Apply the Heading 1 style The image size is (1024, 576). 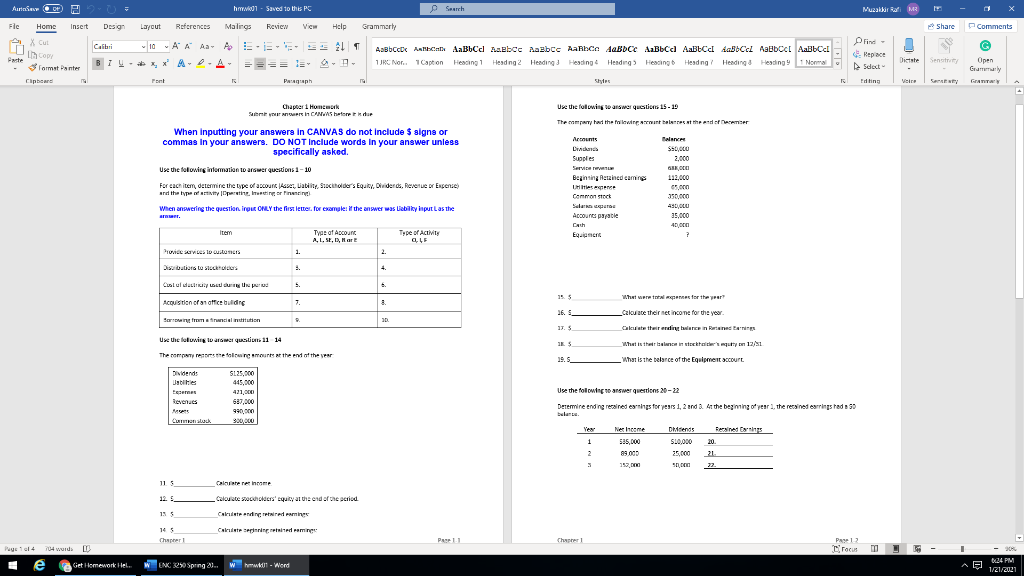(x=468, y=55)
